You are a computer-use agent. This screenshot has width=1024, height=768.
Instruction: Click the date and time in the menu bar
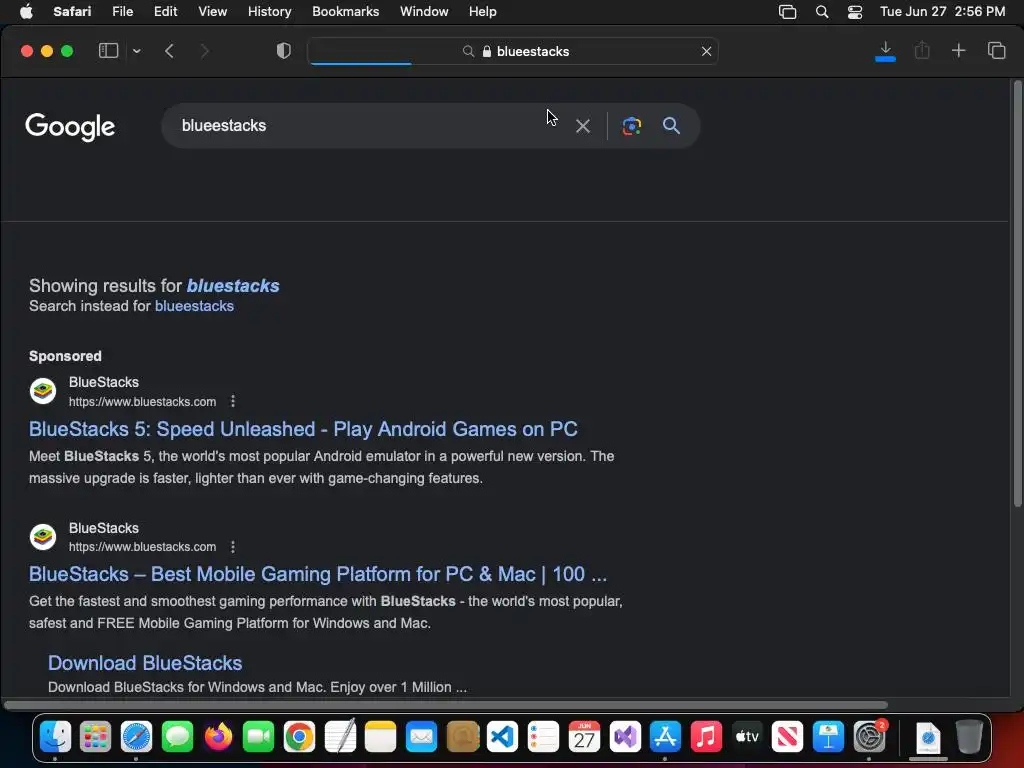(x=942, y=12)
